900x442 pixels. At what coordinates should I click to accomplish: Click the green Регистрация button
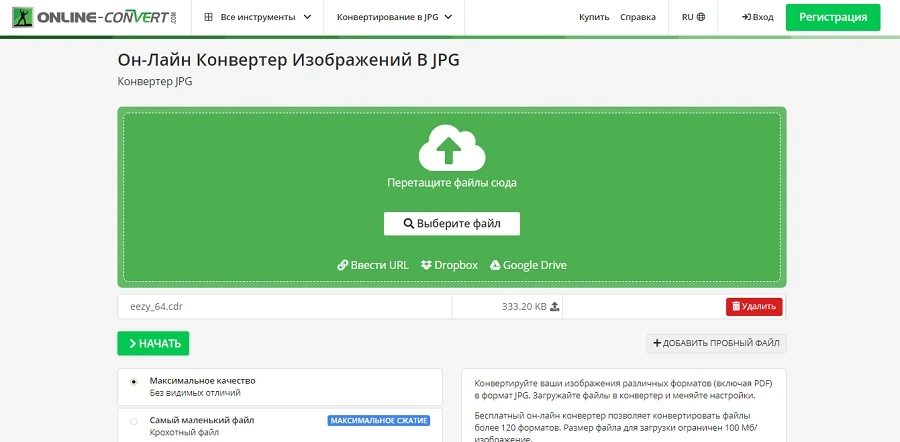pyautogui.click(x=833, y=17)
